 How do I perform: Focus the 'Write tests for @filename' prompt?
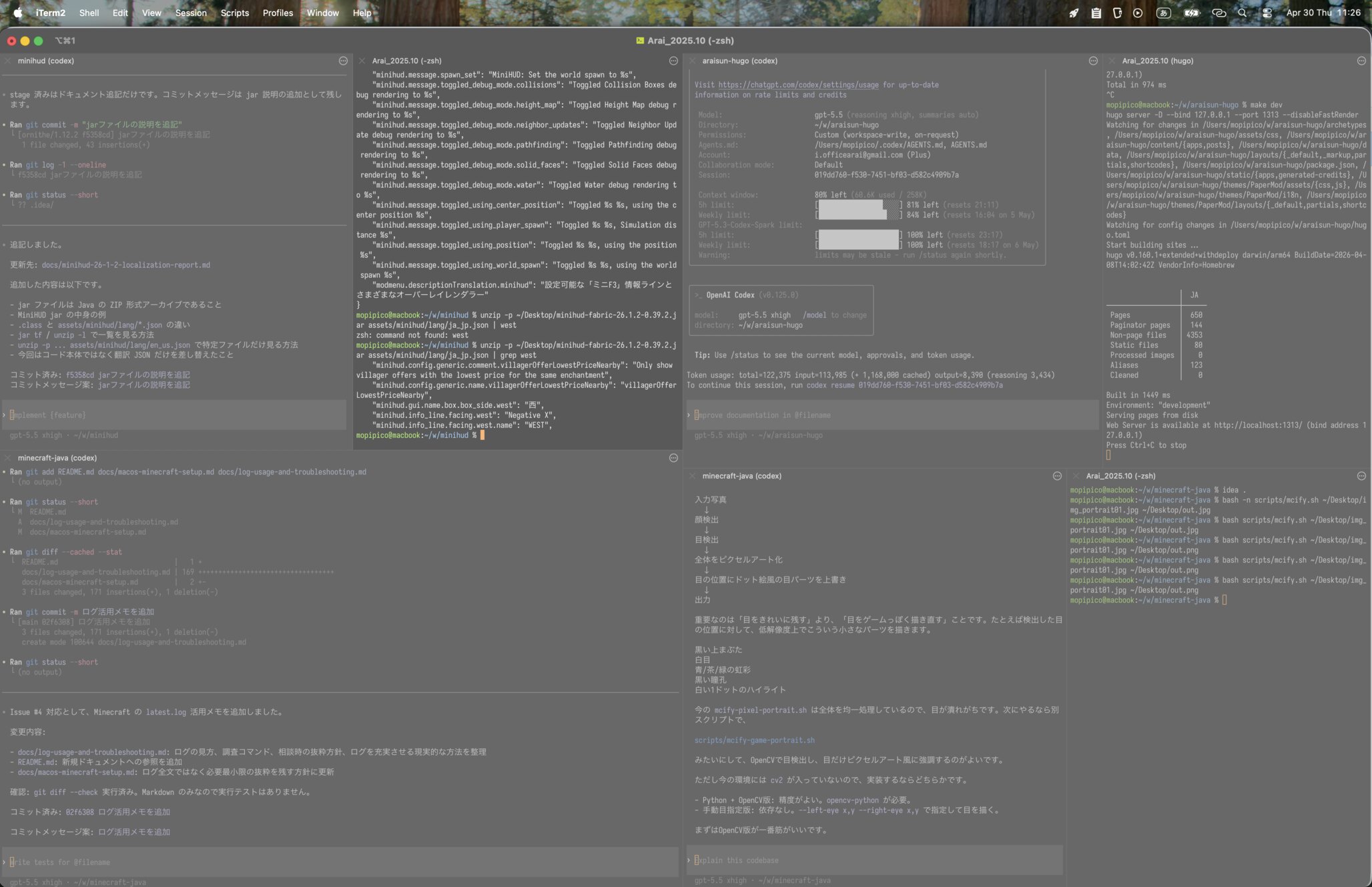tap(340, 862)
